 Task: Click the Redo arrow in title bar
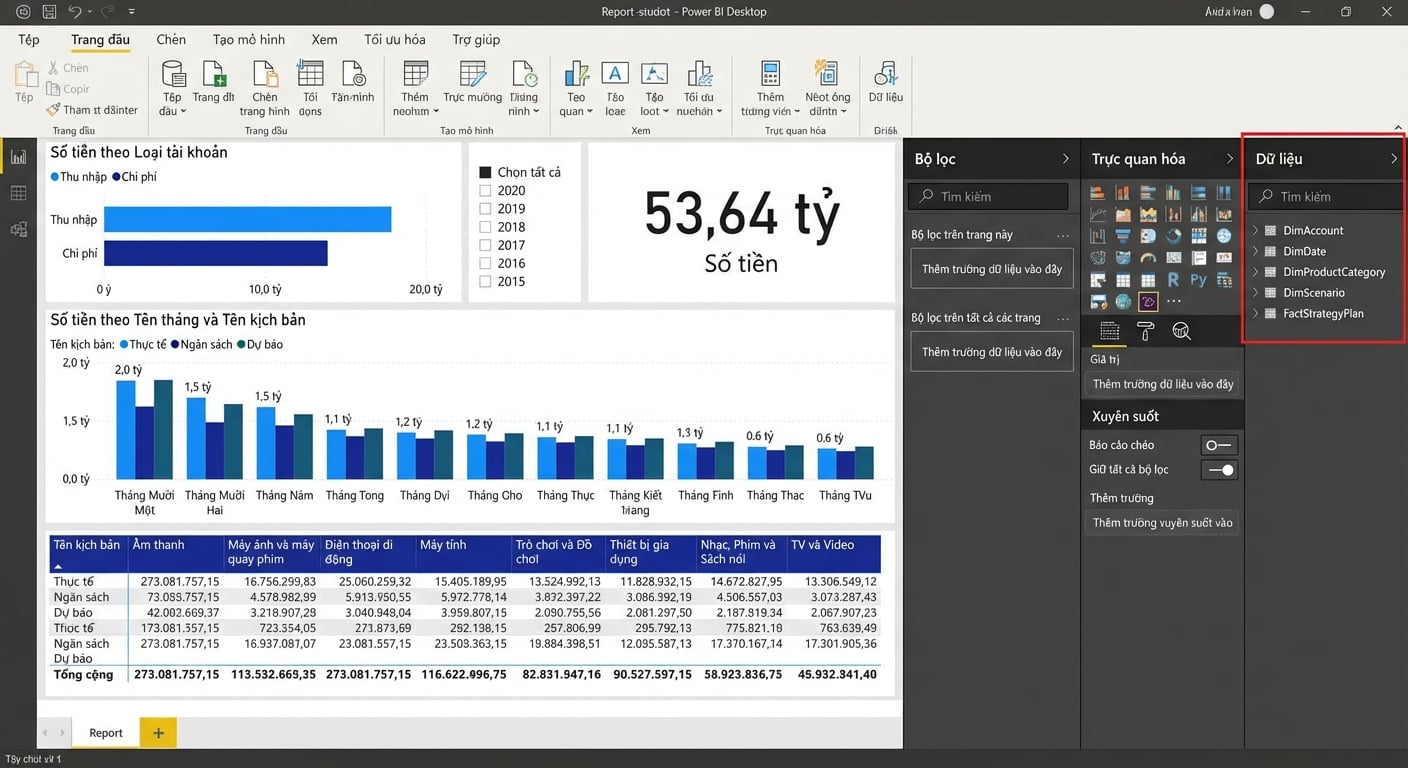coord(107,12)
